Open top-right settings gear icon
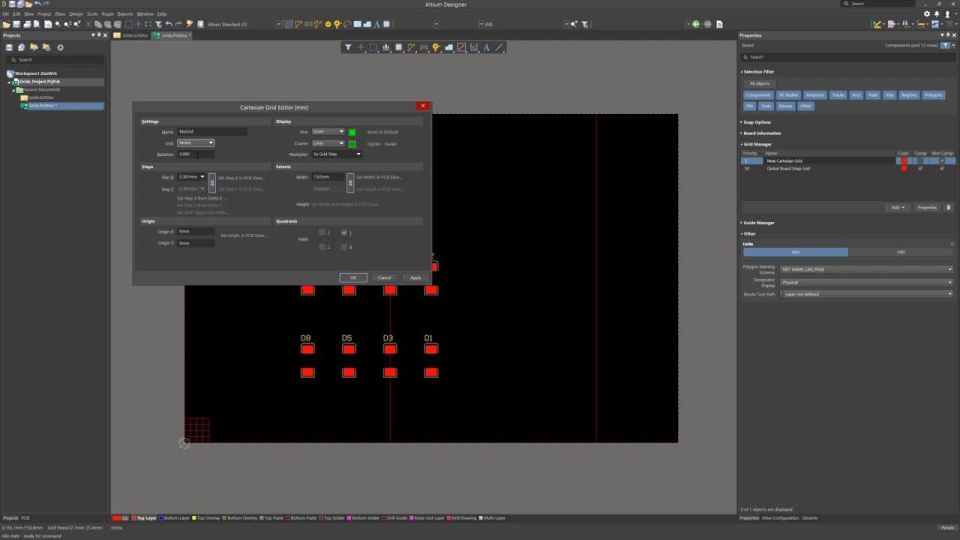This screenshot has height=540, width=960. [926, 13]
